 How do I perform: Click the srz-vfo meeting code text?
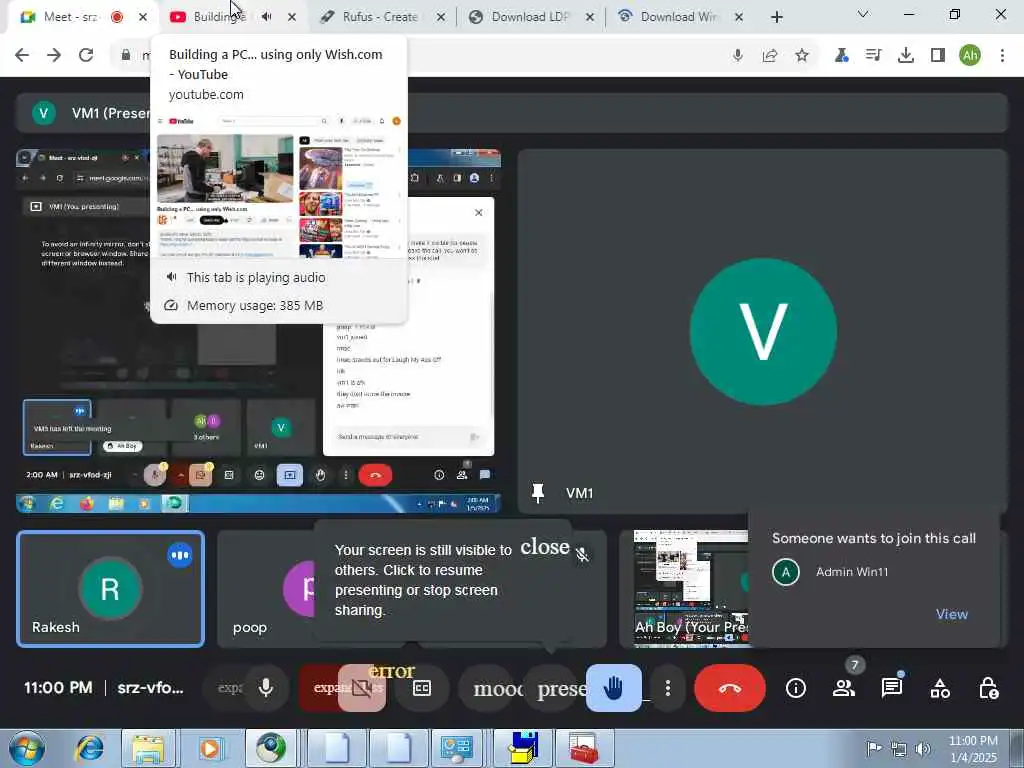coord(150,688)
